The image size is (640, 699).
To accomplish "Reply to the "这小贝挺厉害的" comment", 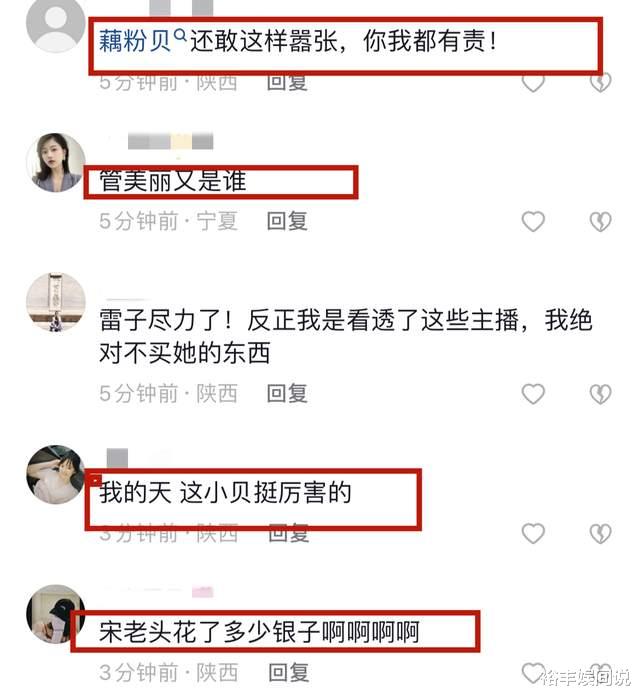I will click(x=289, y=534).
